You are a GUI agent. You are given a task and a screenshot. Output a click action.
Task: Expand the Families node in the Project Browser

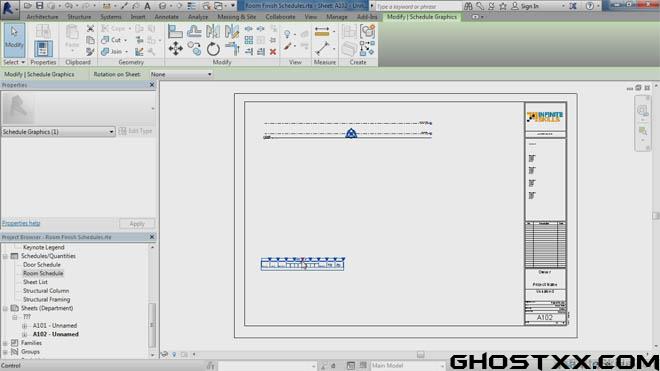click(5, 343)
